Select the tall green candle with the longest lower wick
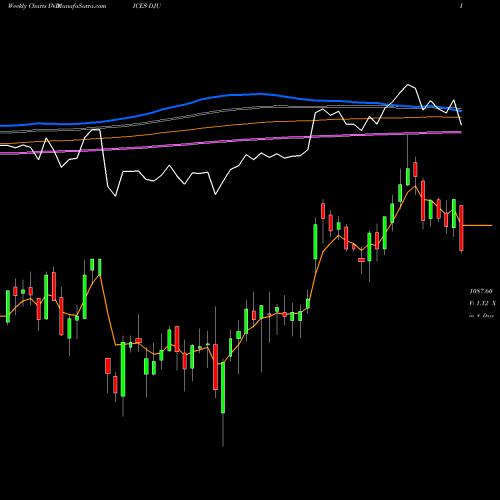The width and height of the screenshot is (500, 500). (223, 388)
